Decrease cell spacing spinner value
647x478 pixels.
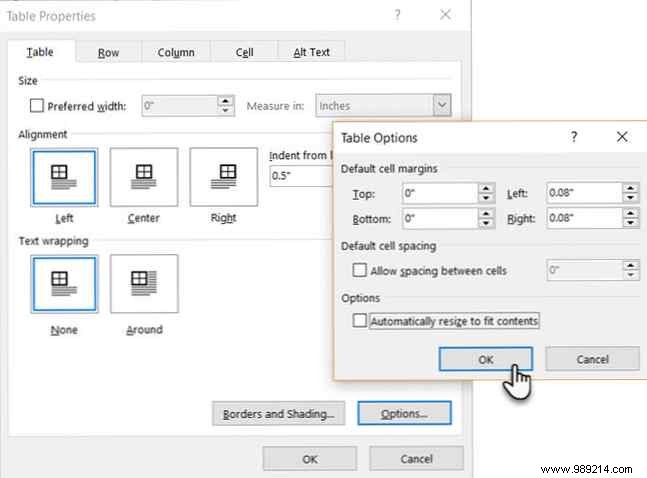tap(630, 275)
